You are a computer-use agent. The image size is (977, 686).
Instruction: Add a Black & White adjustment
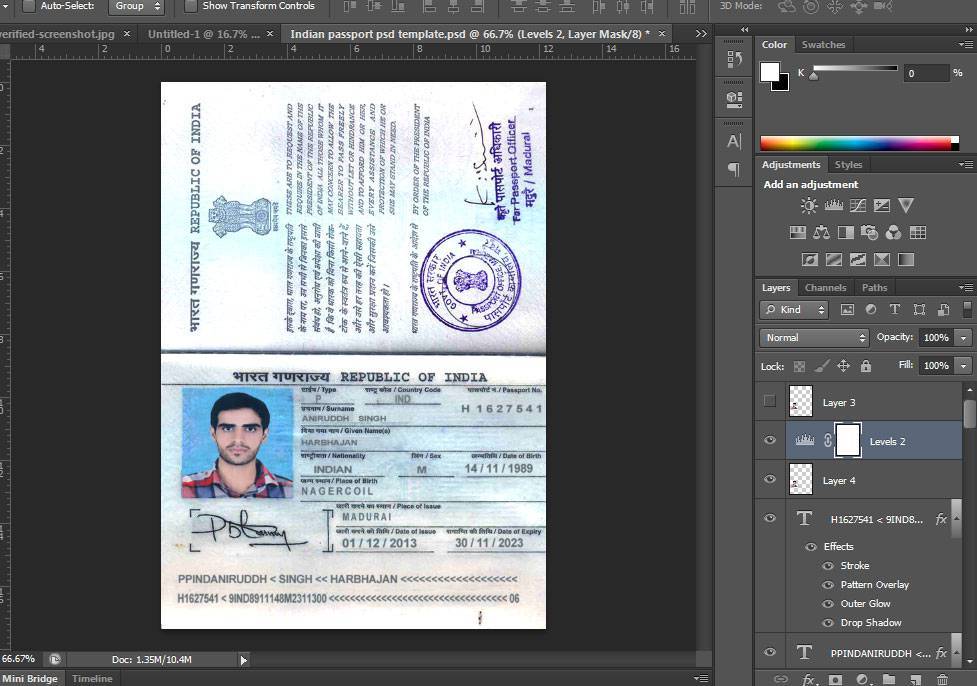click(x=846, y=233)
